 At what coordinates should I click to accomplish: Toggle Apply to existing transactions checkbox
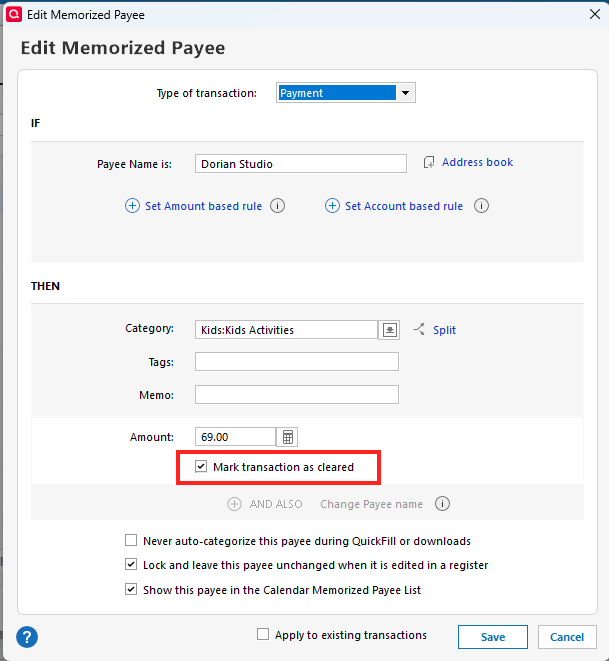coord(263,634)
